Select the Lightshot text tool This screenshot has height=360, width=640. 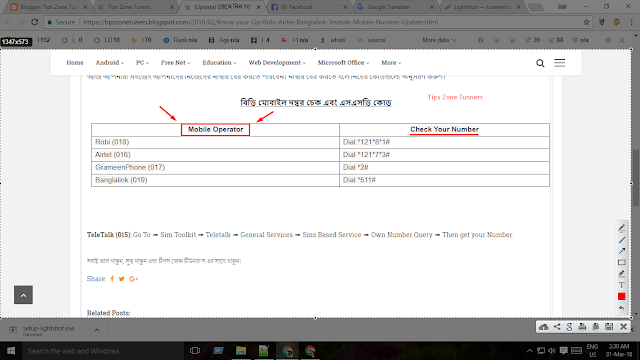pyautogui.click(x=622, y=285)
